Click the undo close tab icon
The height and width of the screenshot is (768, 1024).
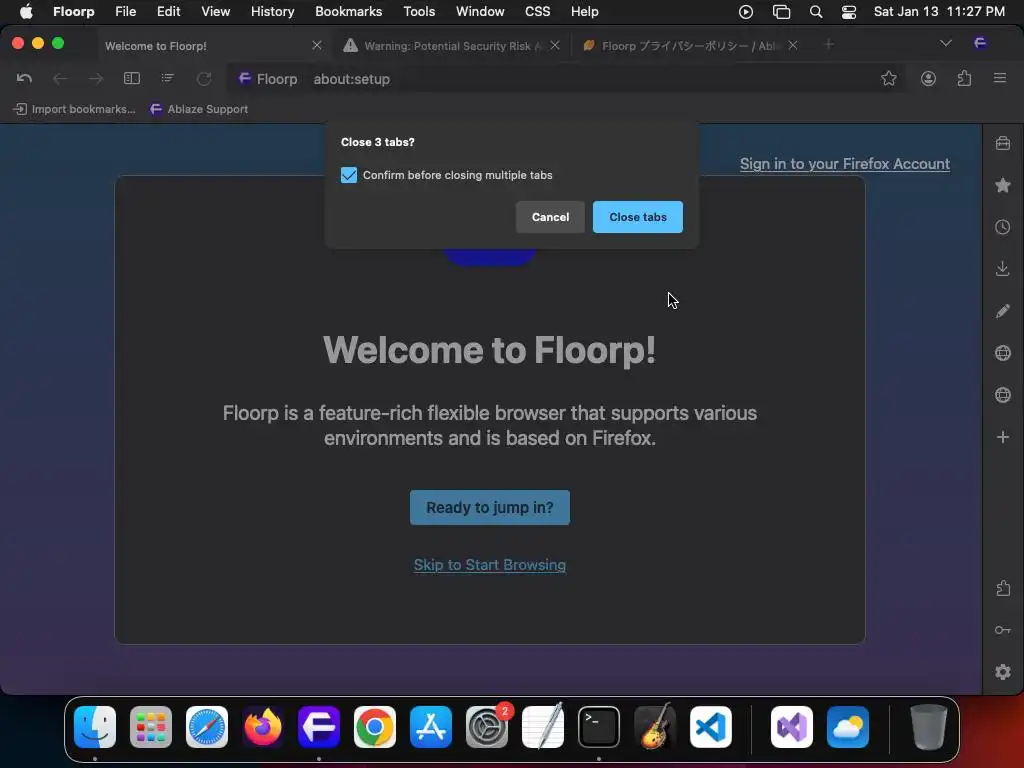[x=24, y=78]
